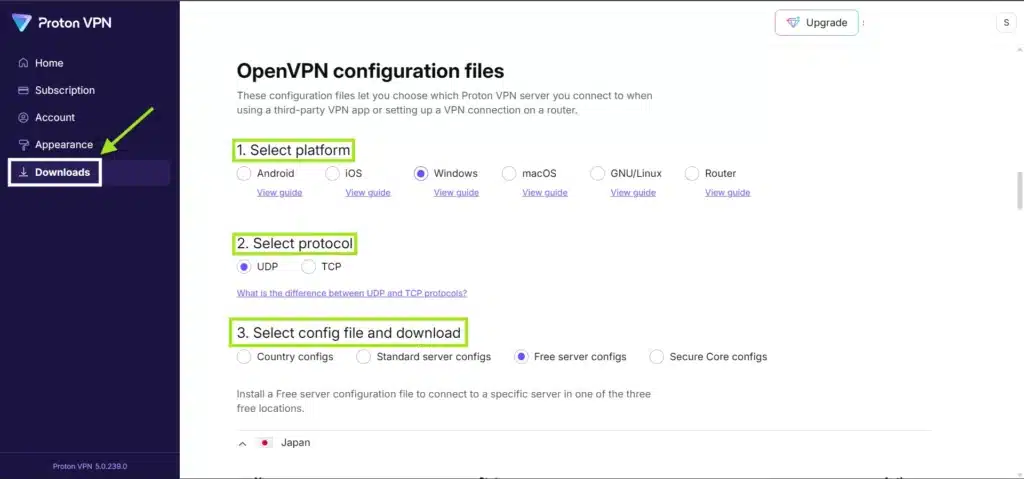Click Proton VPN 5.0.239.0 version text
Screen dimensions: 1024x479
(x=89, y=467)
